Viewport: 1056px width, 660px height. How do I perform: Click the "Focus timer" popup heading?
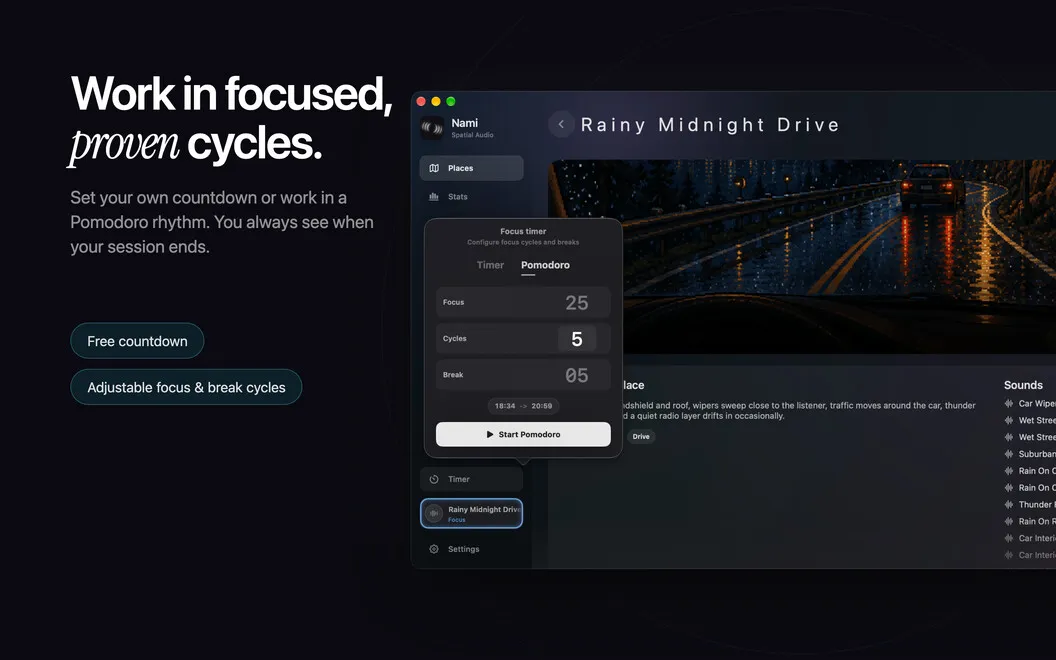pos(523,231)
